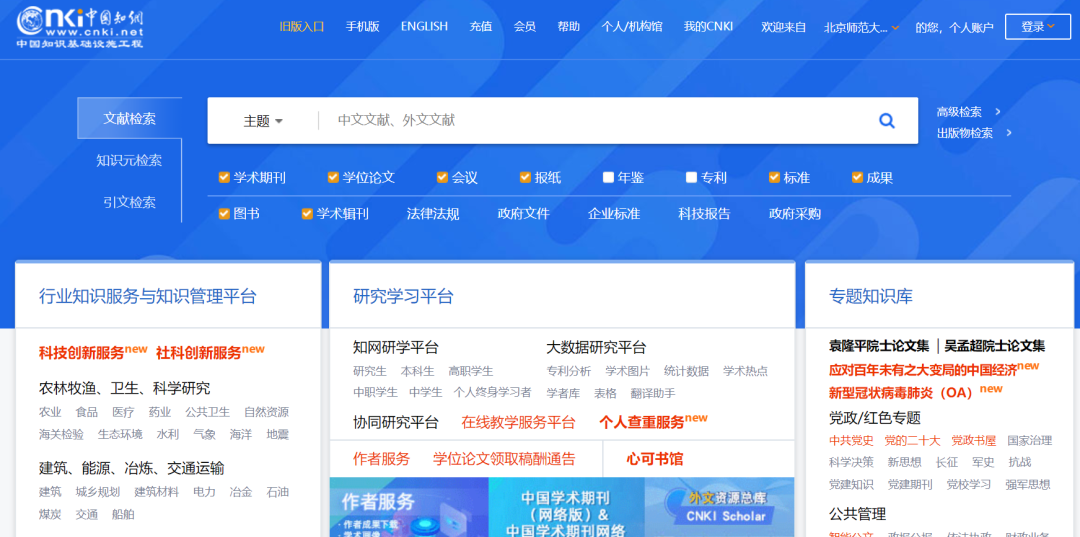Viewport: 1080px width, 537px height.
Task: Select the 文献检索 tab
Action: tap(129, 118)
